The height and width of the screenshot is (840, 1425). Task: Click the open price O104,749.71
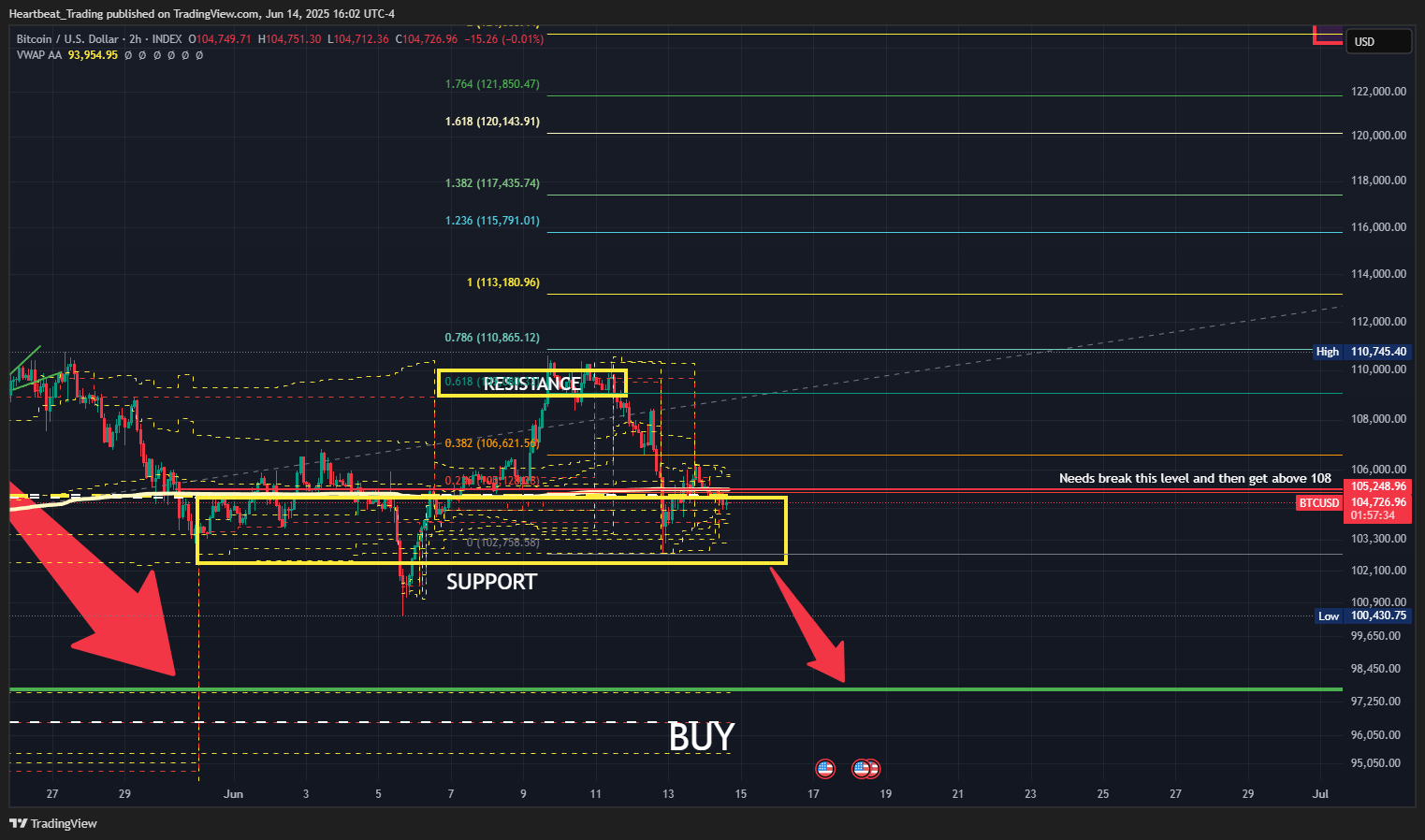coord(221,39)
